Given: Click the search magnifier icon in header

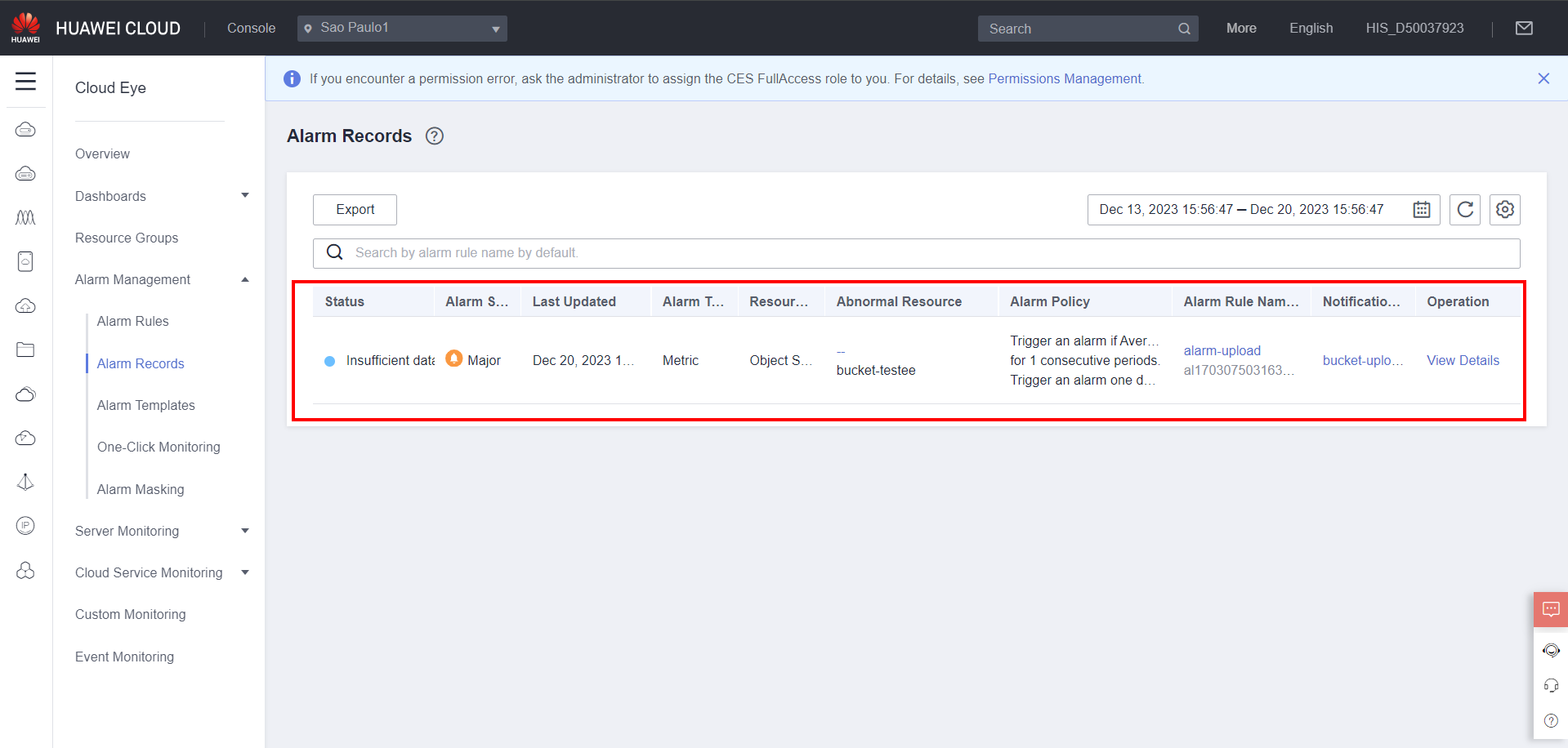Looking at the screenshot, I should point(1184,29).
